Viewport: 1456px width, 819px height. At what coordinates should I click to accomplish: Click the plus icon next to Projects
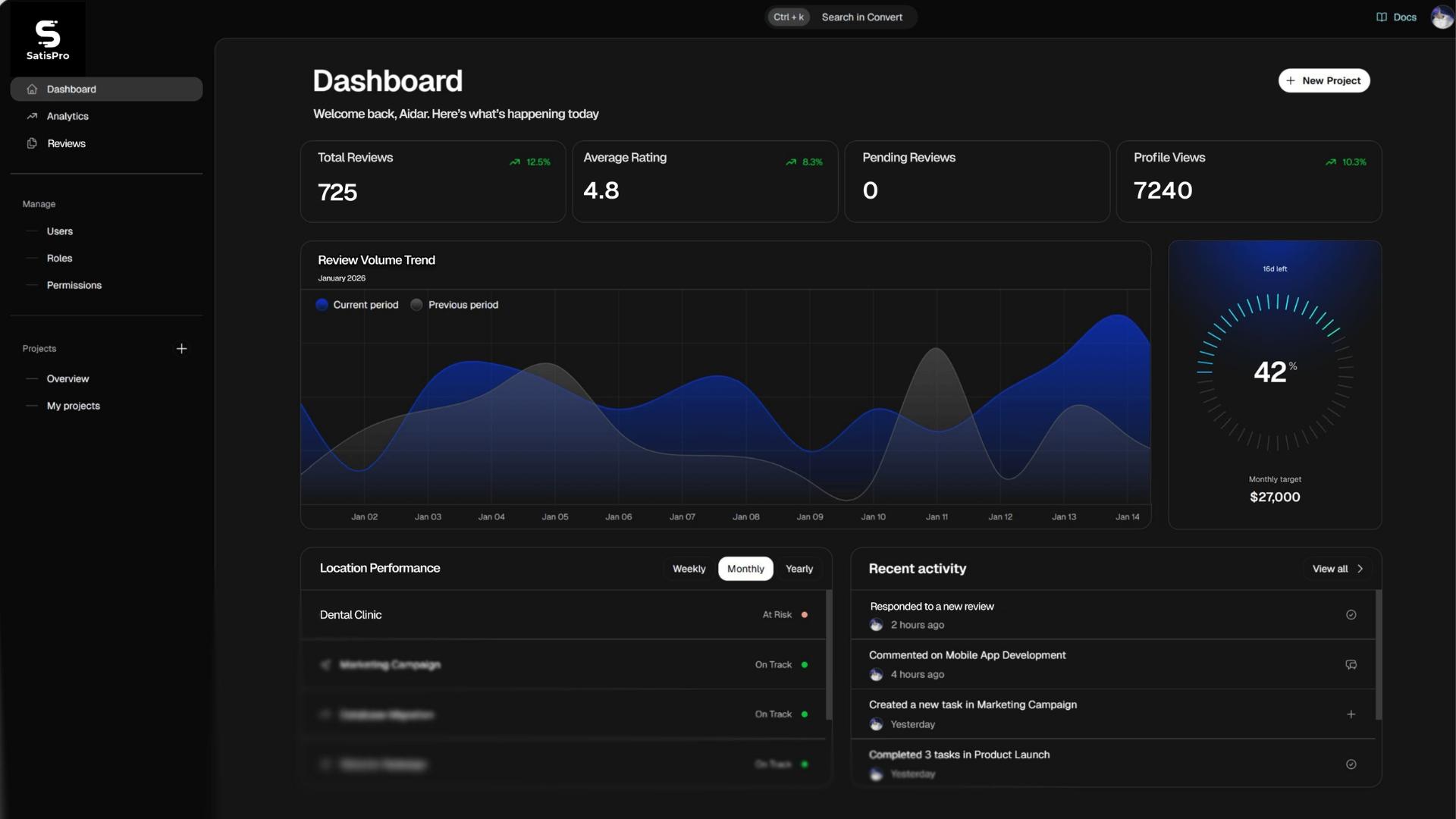coord(181,349)
